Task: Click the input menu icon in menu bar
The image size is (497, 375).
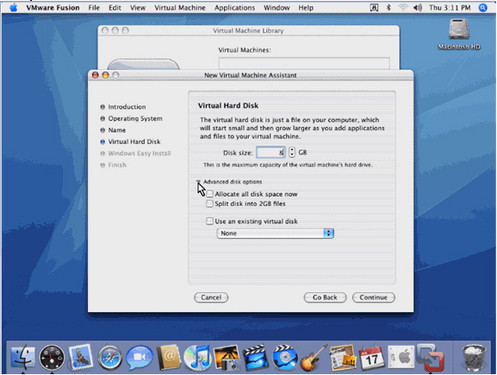Action: (374, 8)
